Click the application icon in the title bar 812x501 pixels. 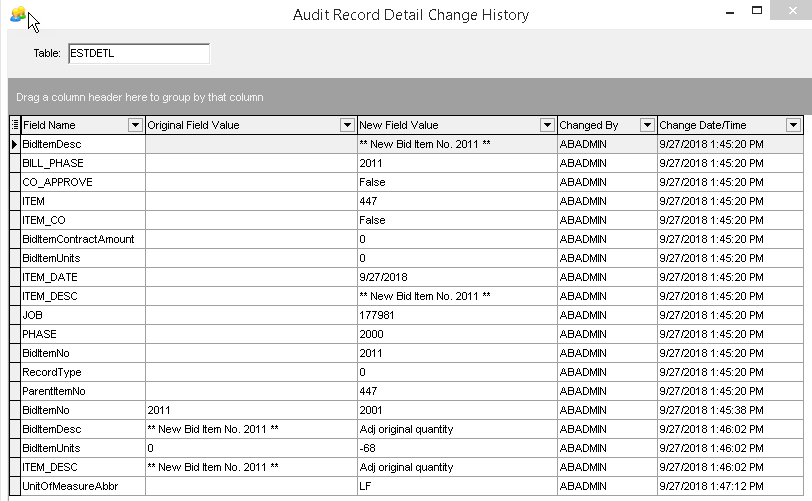click(18, 13)
